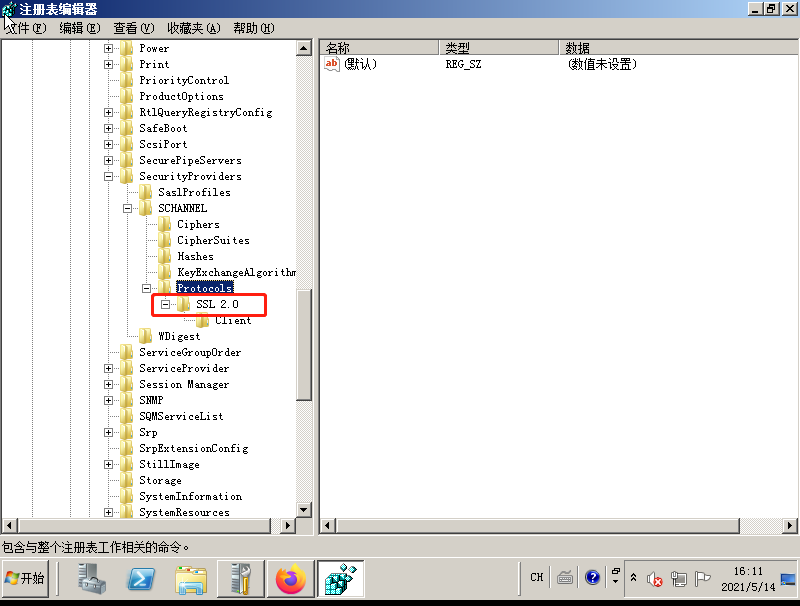The height and width of the screenshot is (606, 800).
Task: Click the blue Help question mark in system tray
Action: pyautogui.click(x=593, y=577)
